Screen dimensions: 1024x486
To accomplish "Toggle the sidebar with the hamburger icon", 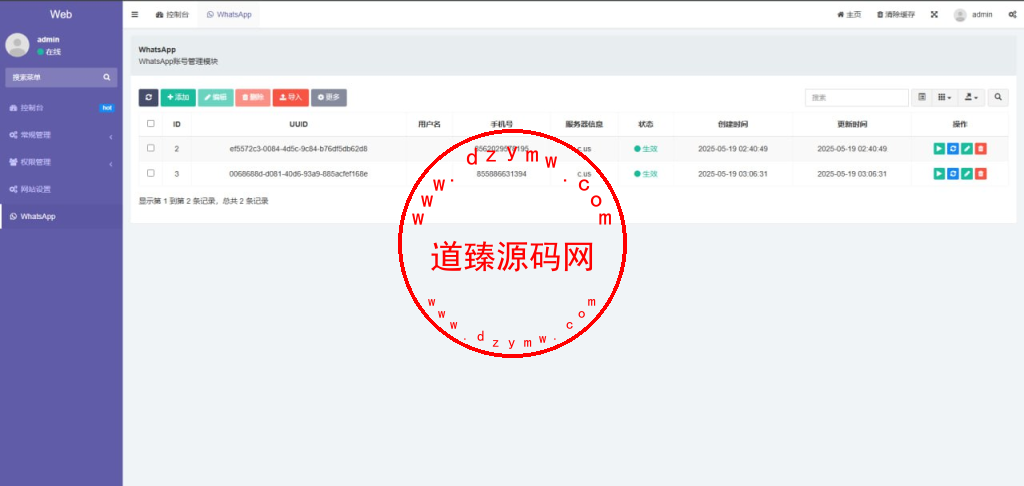I will pyautogui.click(x=135, y=14).
